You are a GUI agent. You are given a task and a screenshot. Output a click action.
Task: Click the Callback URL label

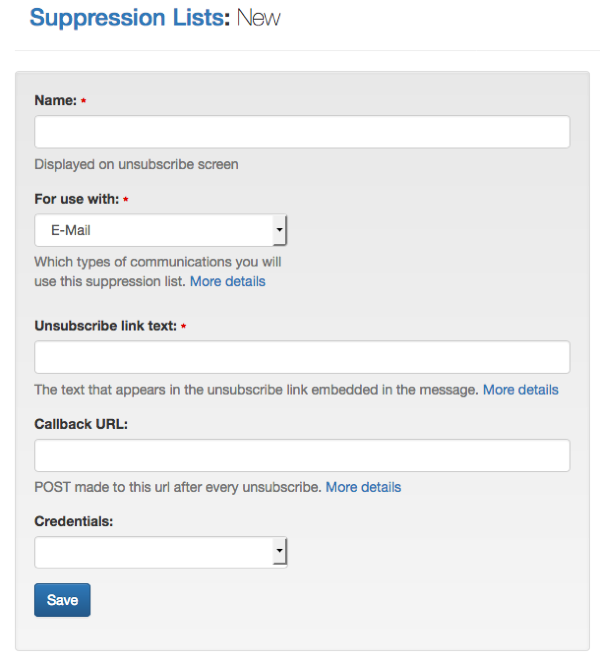[81, 423]
